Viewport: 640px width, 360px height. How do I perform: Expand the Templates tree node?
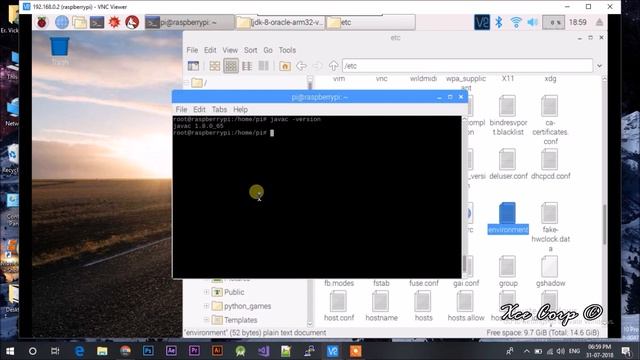click(x=207, y=320)
